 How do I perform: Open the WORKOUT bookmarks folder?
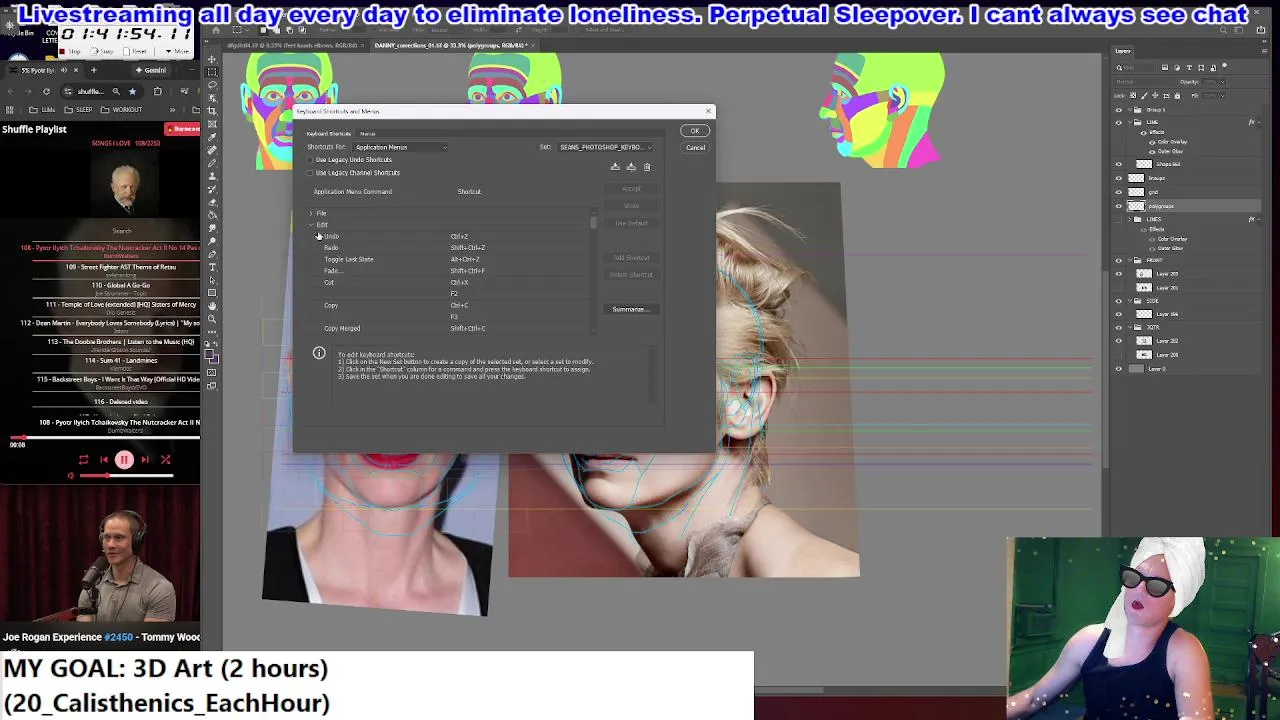[x=121, y=110]
